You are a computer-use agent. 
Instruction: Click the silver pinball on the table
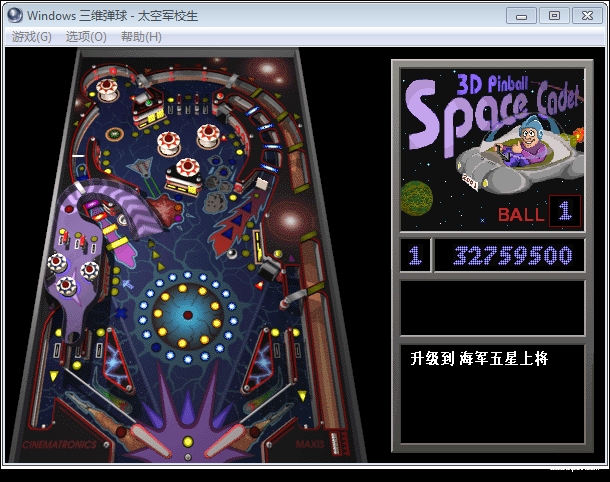(232, 254)
